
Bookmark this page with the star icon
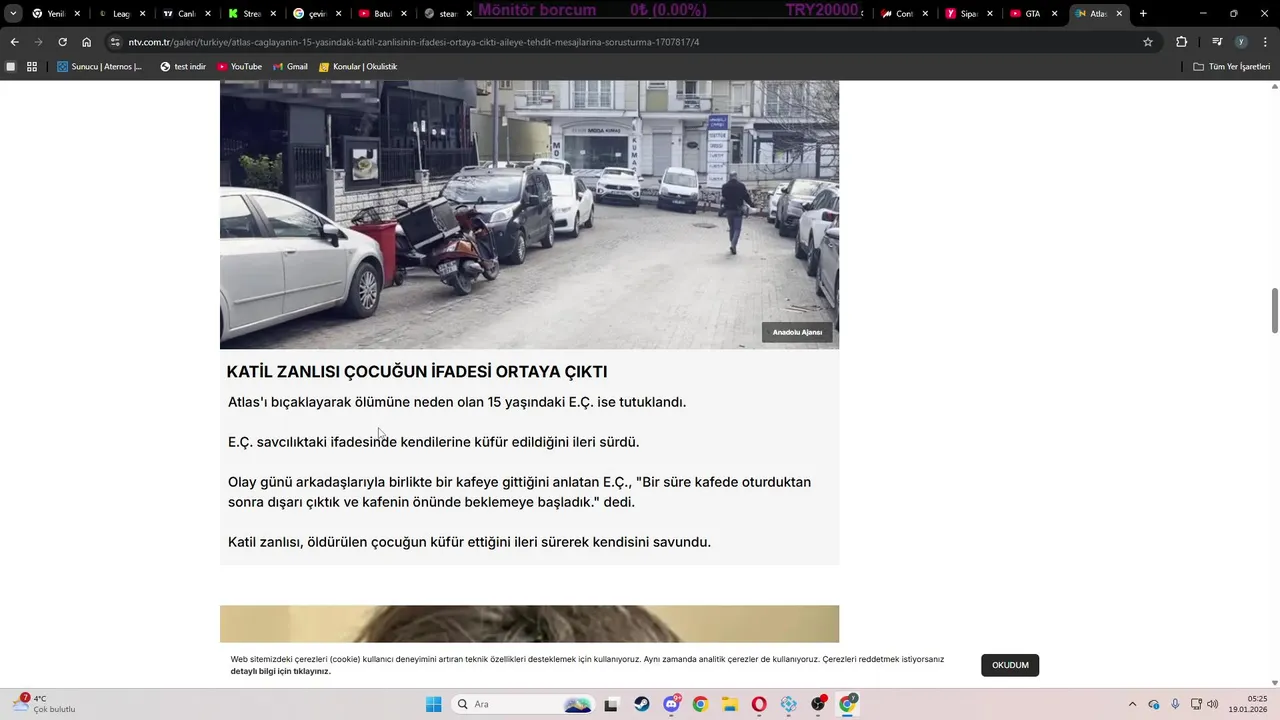tap(1148, 42)
